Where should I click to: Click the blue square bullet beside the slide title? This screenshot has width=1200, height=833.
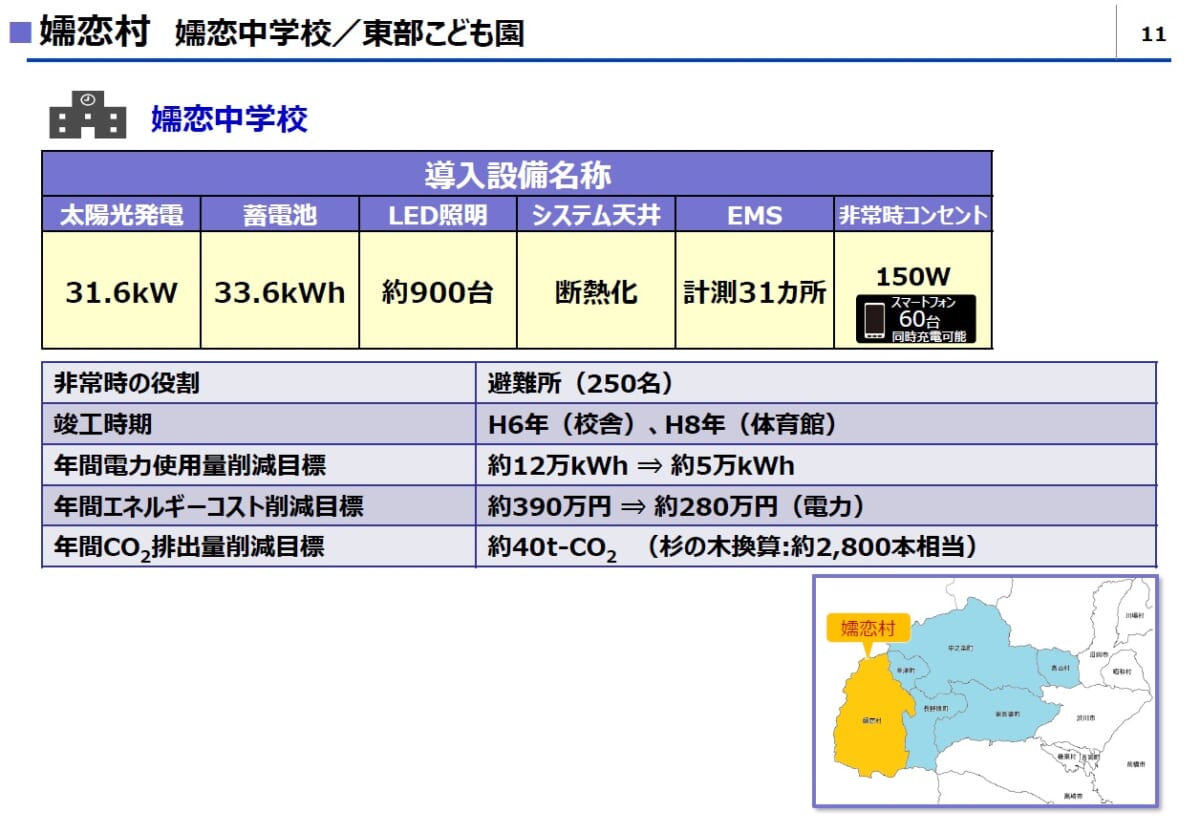20,33
